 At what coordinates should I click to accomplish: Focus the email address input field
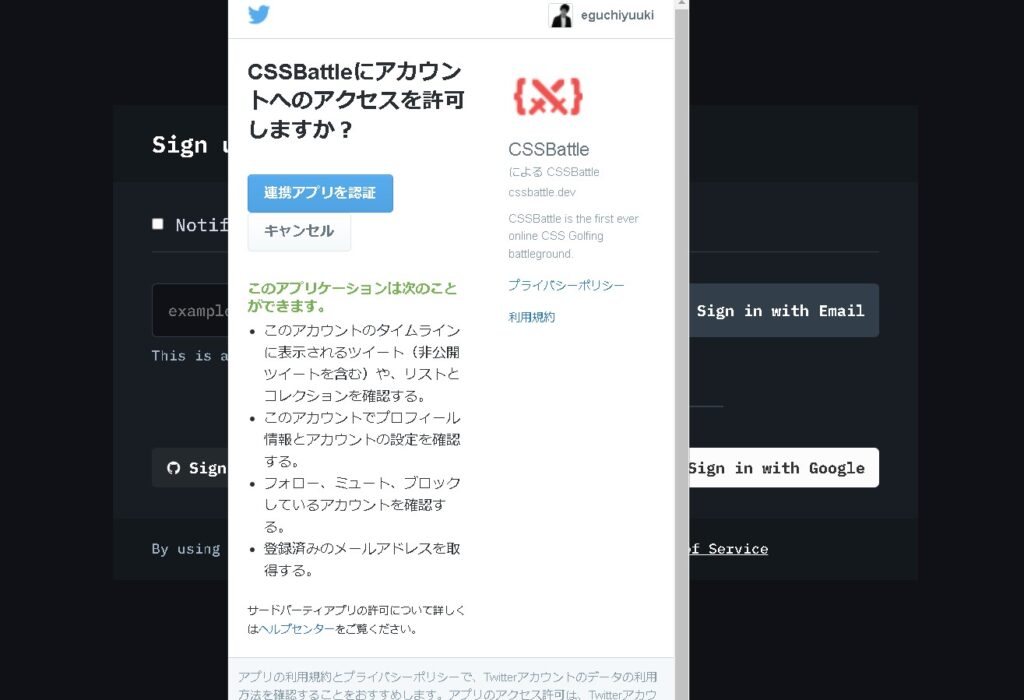(x=190, y=311)
